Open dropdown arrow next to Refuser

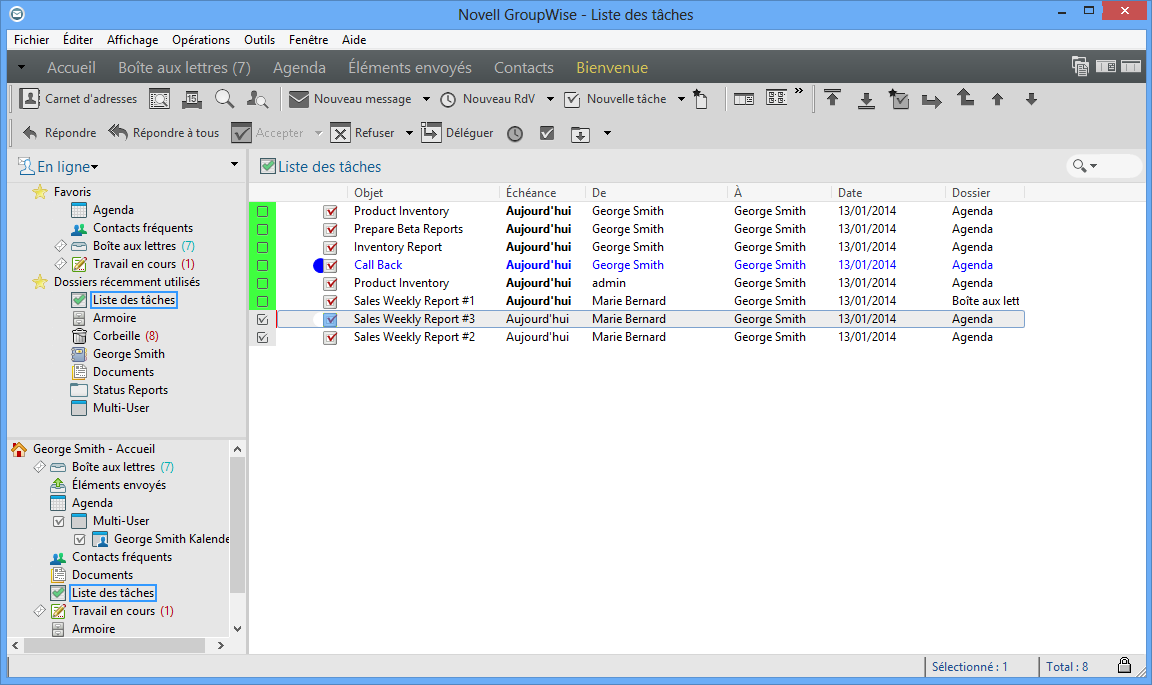click(409, 133)
